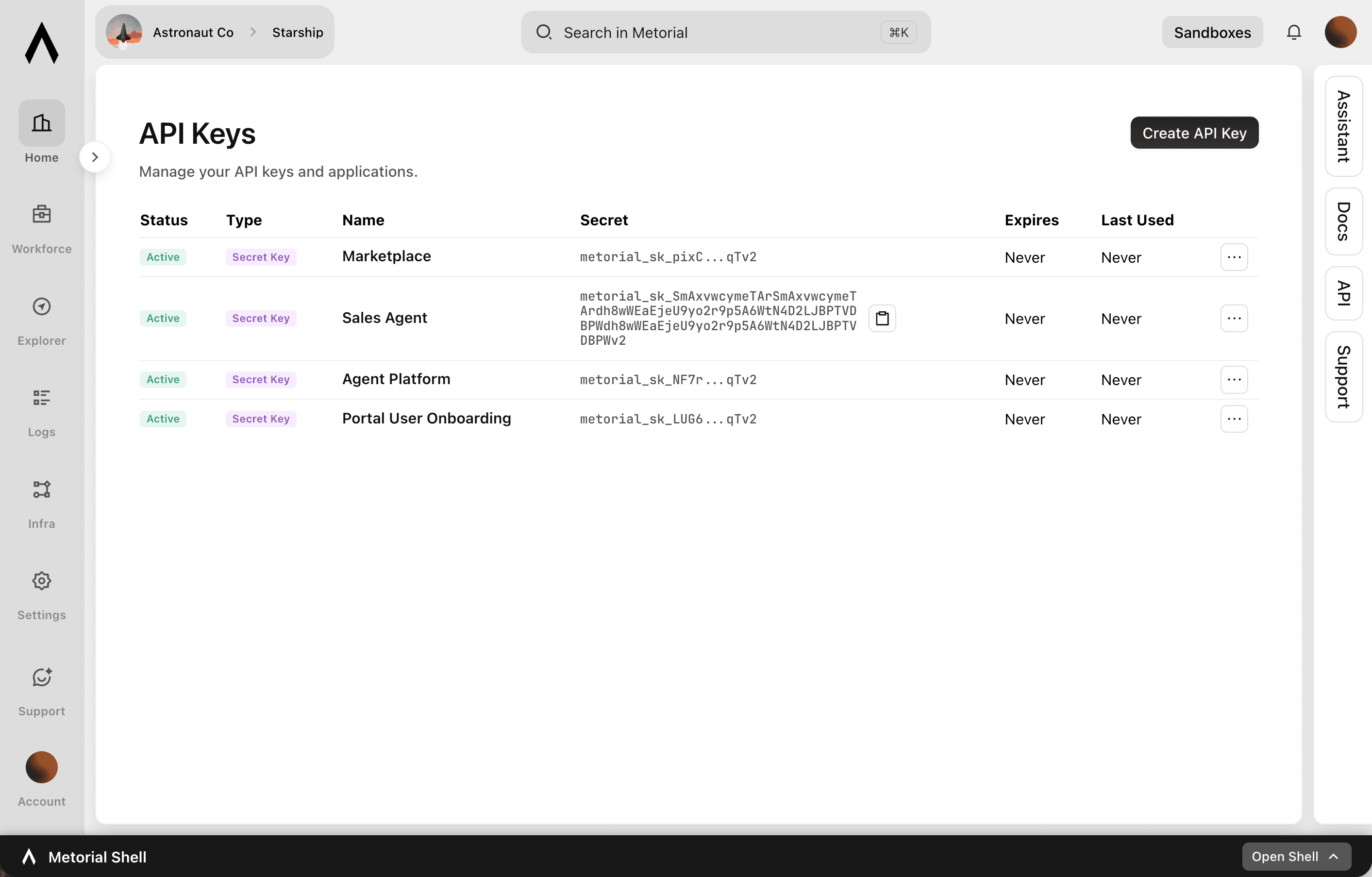Open the API side tab

pos(1343,293)
